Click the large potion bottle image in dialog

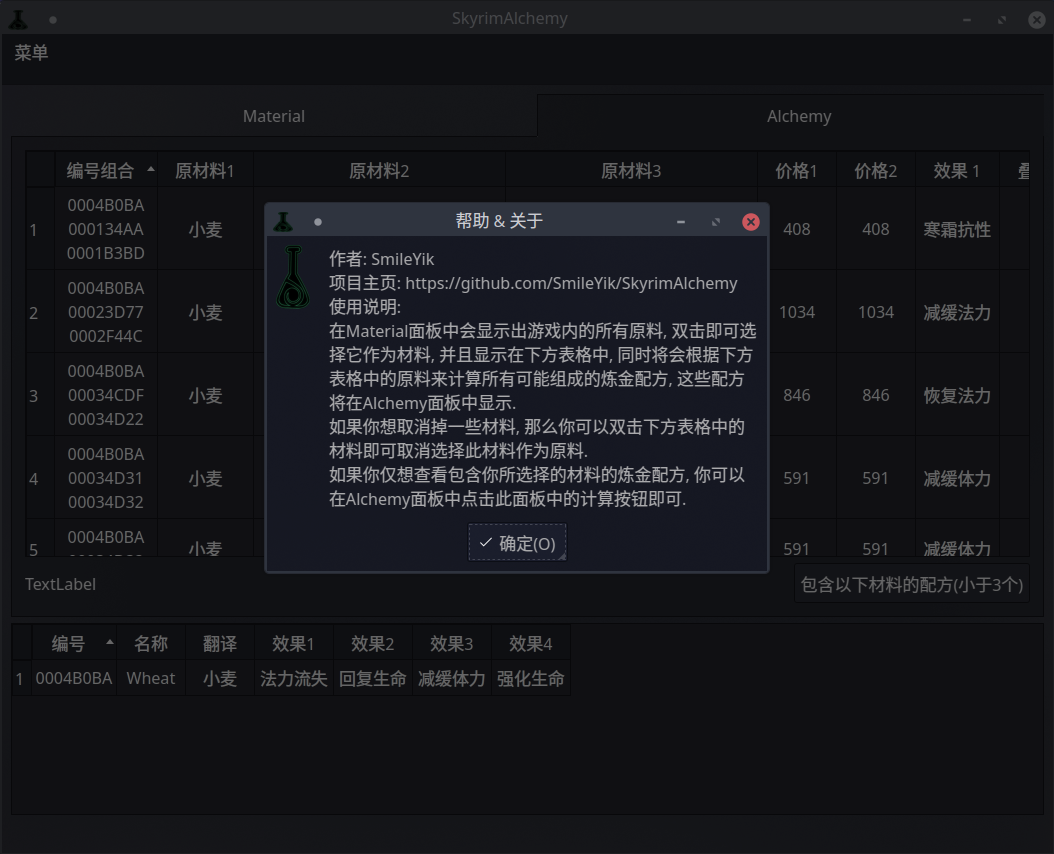(x=293, y=277)
